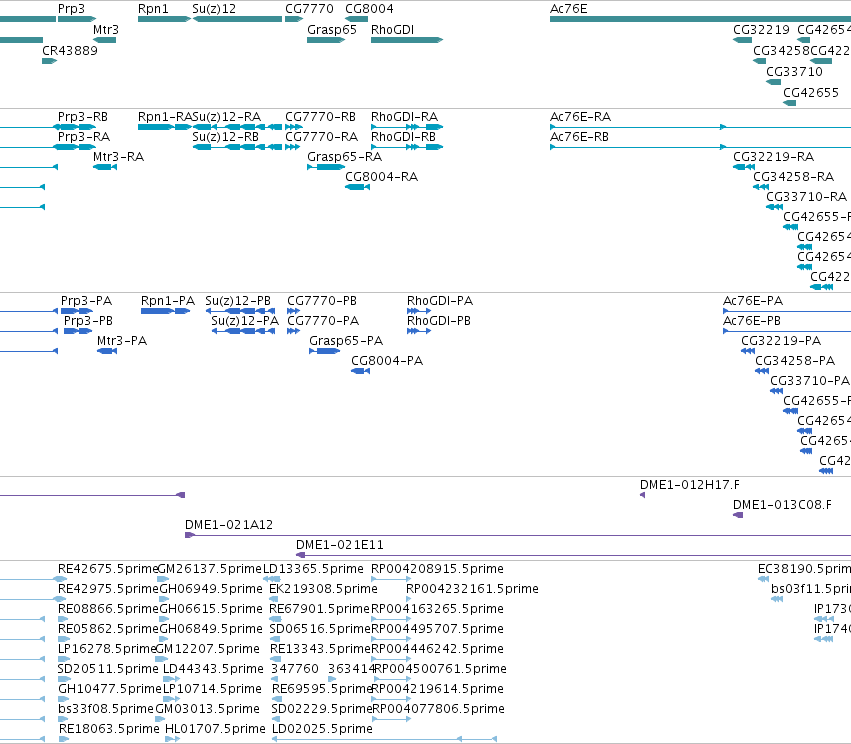Click the RhoGDI-RB transcript label

(x=403, y=137)
